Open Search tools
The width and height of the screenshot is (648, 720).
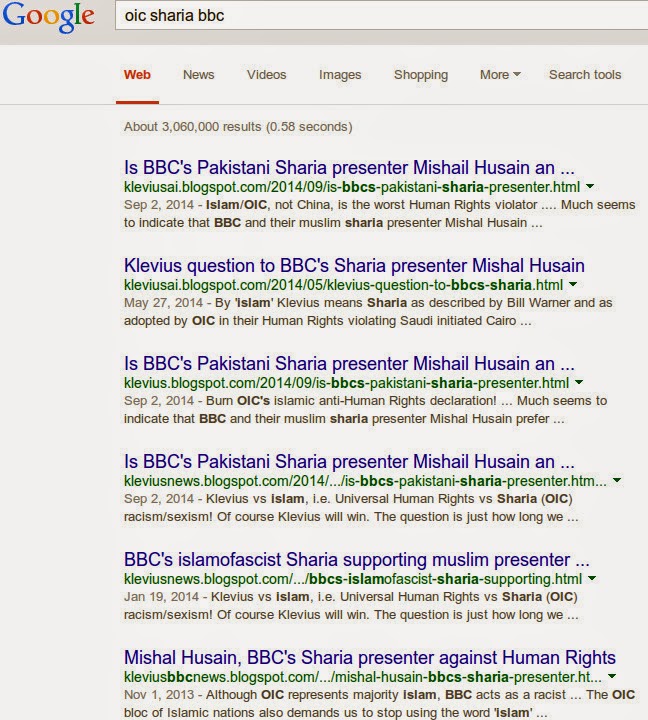tap(585, 74)
